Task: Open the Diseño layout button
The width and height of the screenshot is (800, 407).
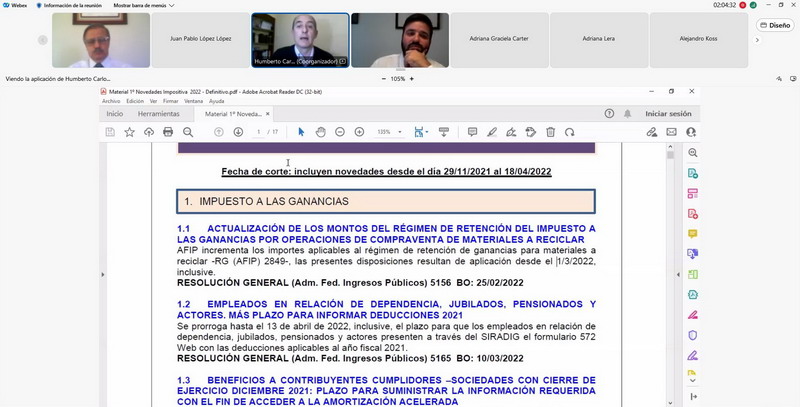Action: coord(776,25)
